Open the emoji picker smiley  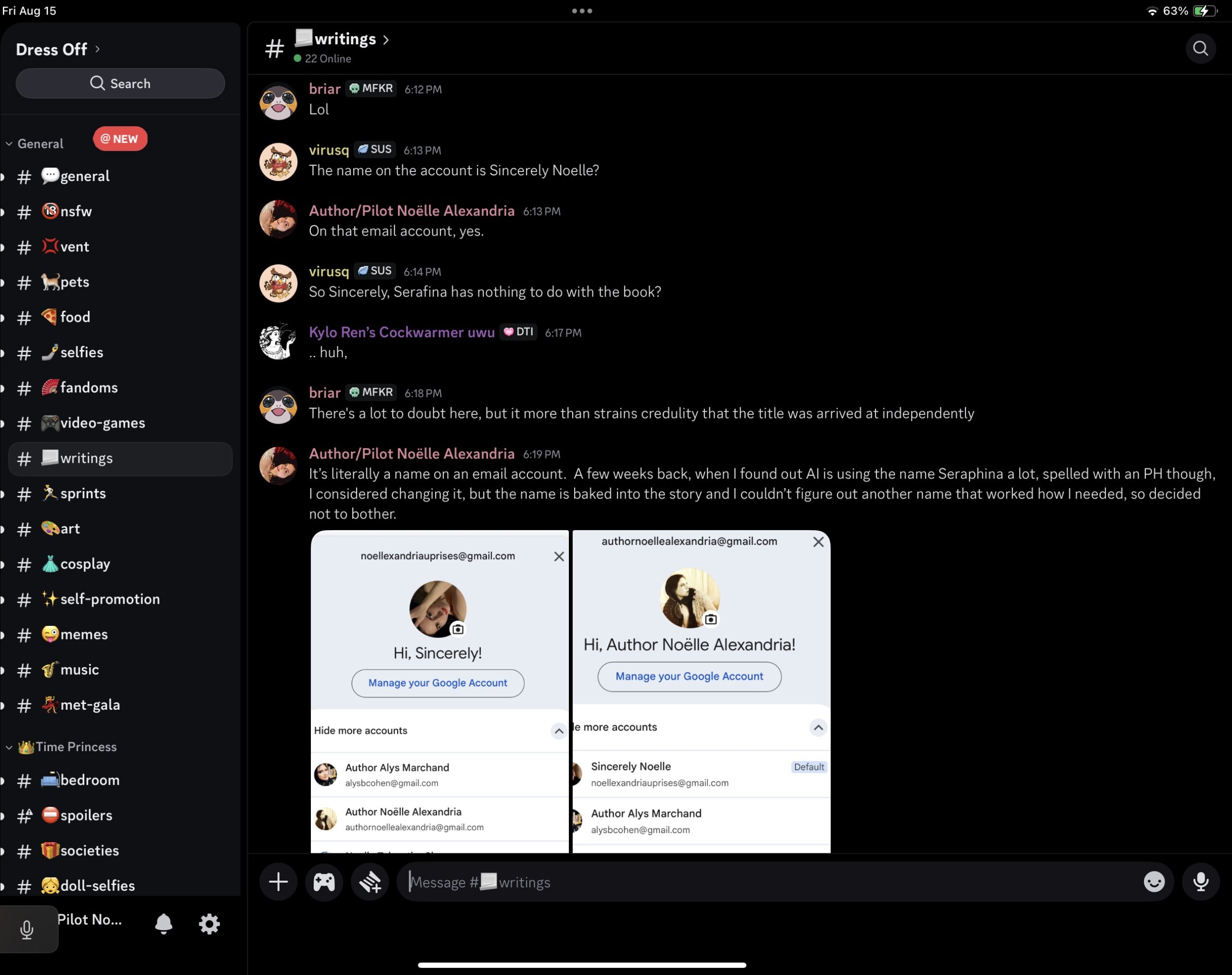pos(1154,882)
